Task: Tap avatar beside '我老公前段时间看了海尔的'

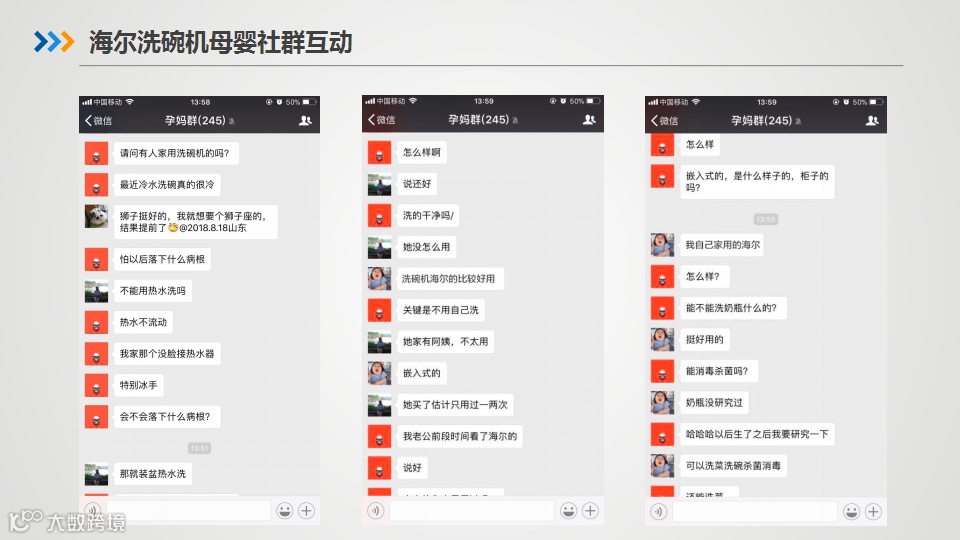Action: 379,436
